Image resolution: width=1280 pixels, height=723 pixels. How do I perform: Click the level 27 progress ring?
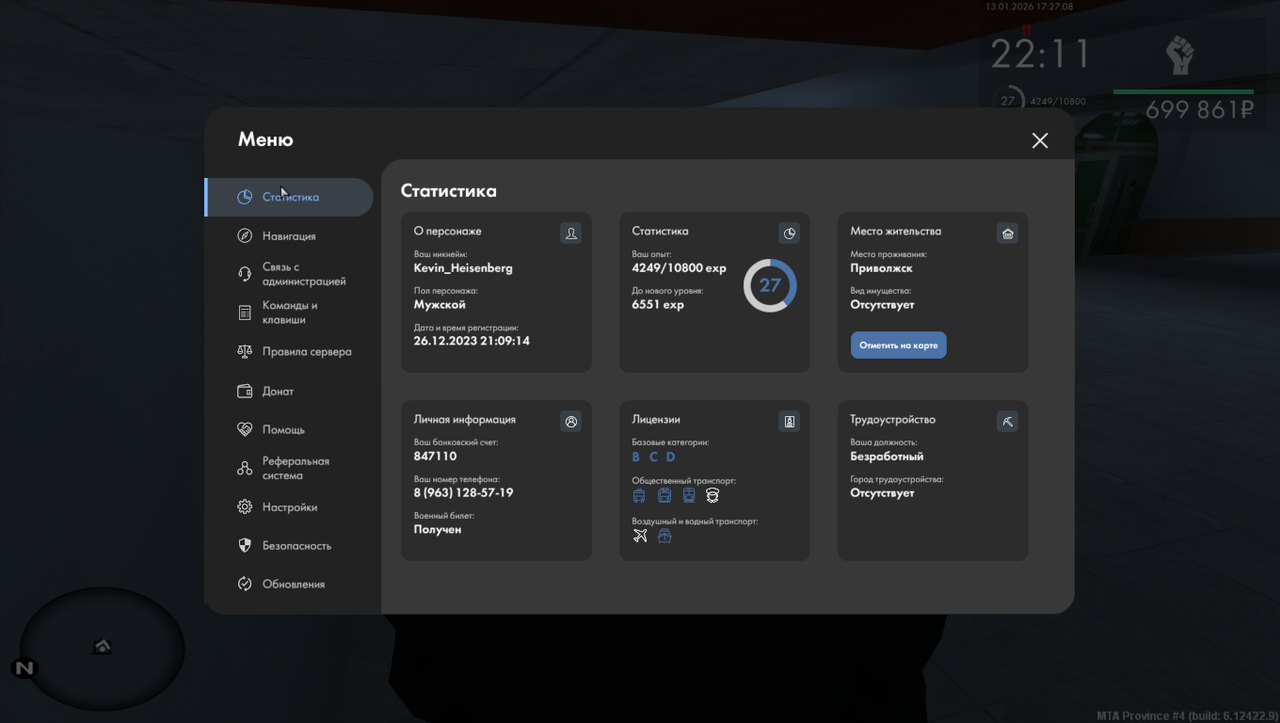[x=770, y=285]
